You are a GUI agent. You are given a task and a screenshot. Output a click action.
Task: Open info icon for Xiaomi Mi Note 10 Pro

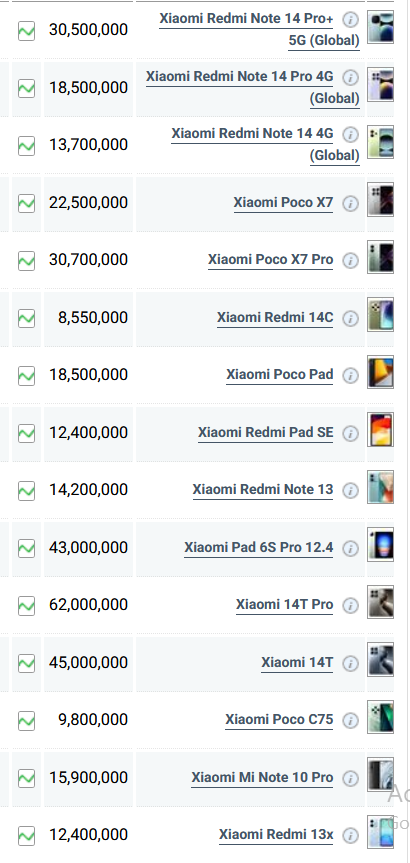pyautogui.click(x=350, y=778)
